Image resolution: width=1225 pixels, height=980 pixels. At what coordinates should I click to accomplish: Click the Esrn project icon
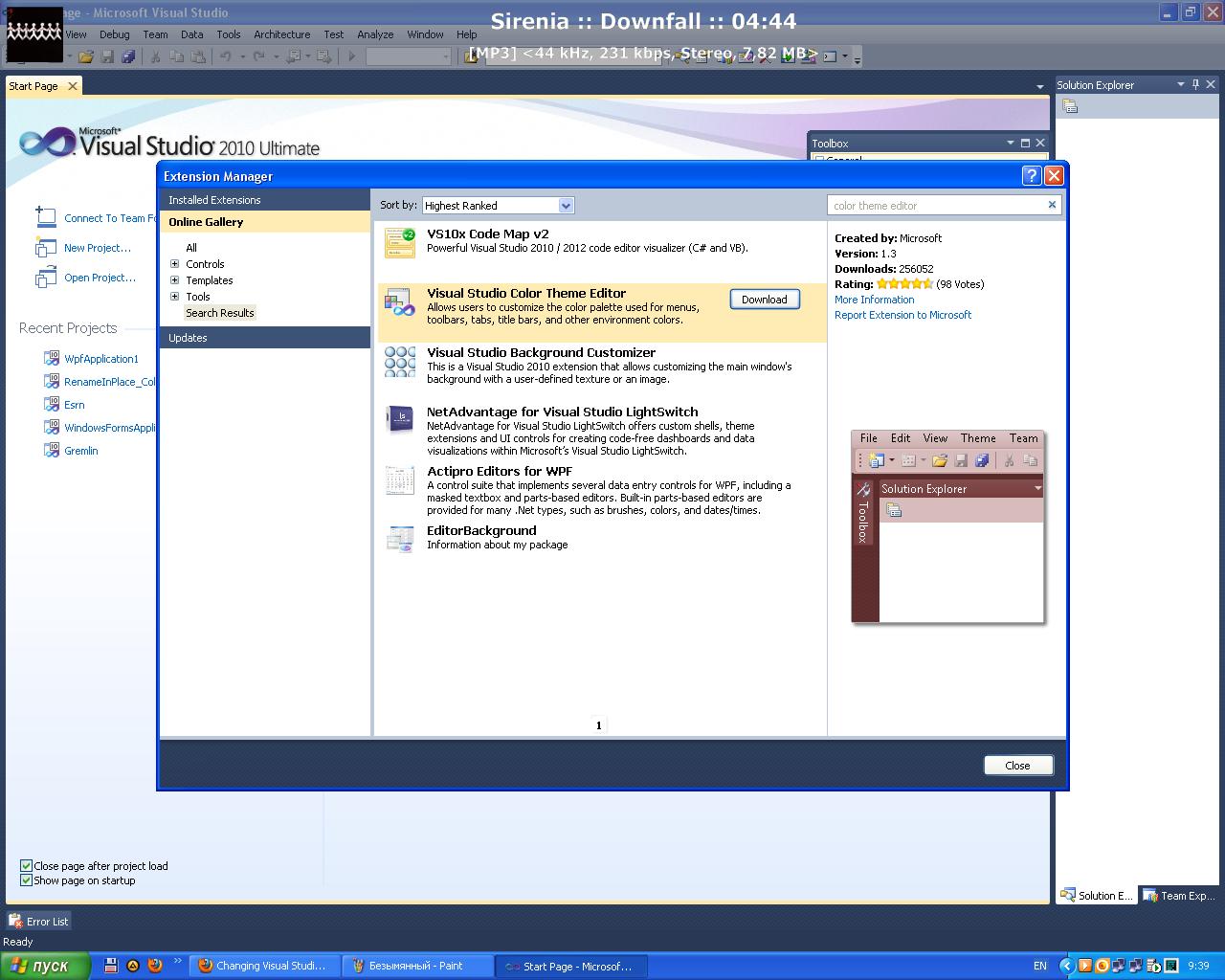click(52, 405)
